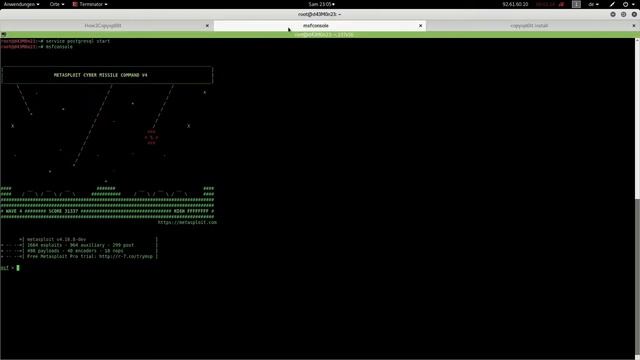Click the WAVE 4 SCORE 31337 line

pyautogui.click(x=107, y=211)
